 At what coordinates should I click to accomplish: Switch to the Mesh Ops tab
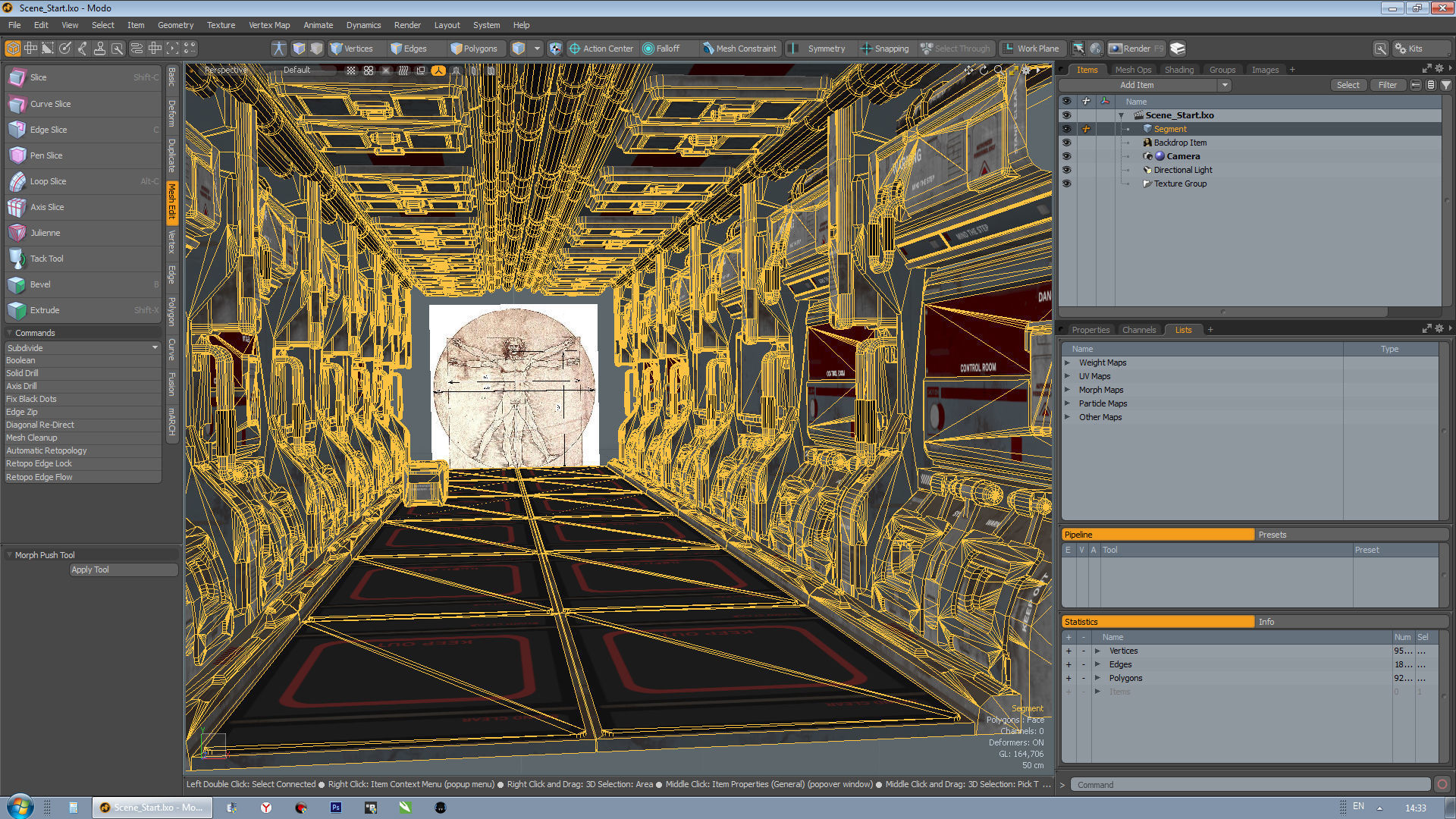coord(1132,70)
